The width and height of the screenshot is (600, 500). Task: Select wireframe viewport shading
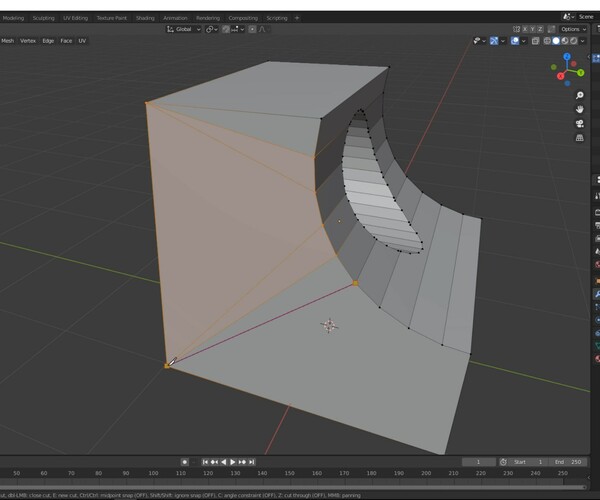click(547, 41)
